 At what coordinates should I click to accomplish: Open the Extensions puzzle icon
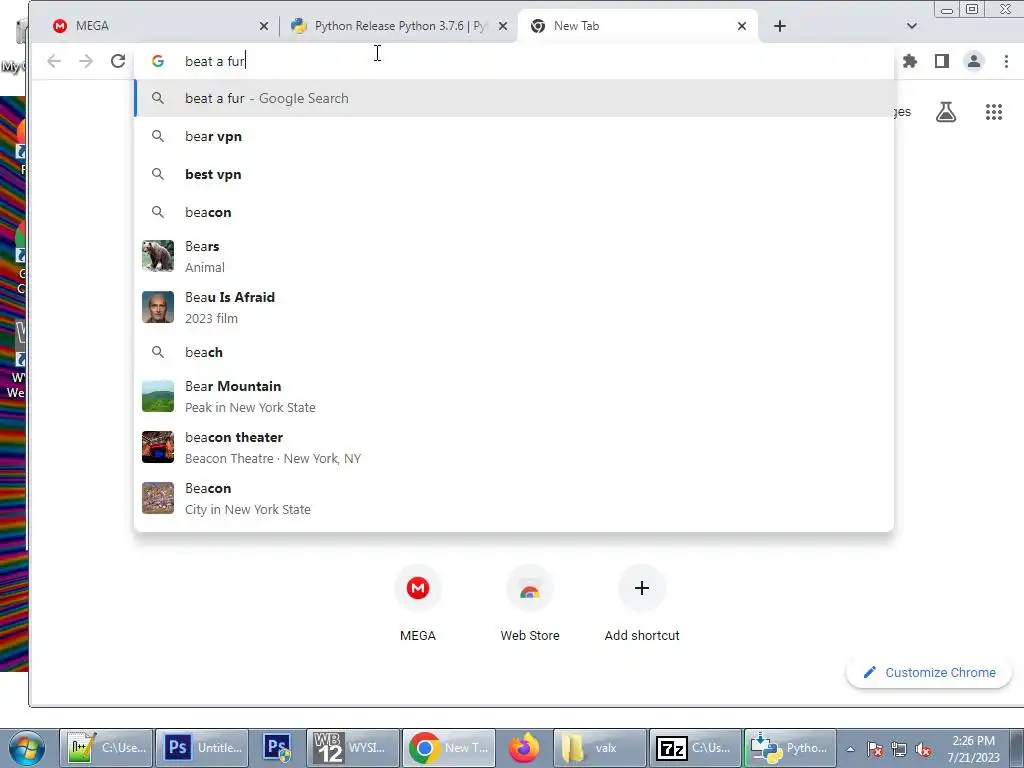910,61
